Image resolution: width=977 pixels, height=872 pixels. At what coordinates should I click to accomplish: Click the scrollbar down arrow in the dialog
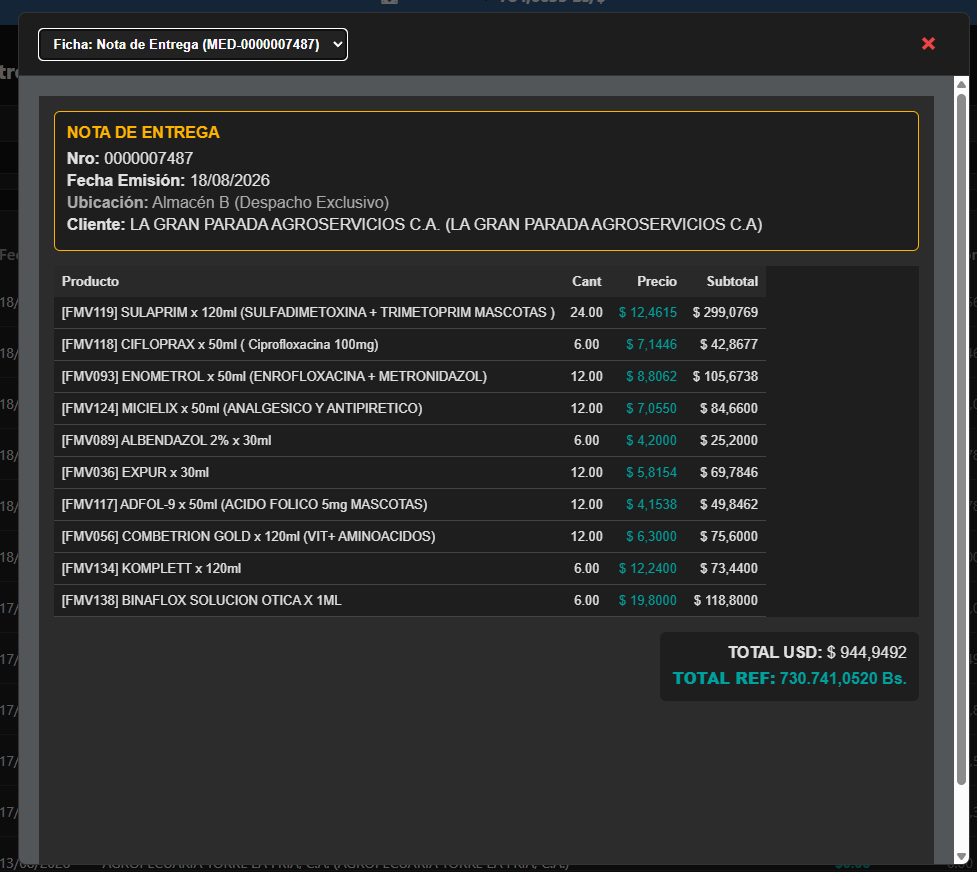tap(961, 857)
